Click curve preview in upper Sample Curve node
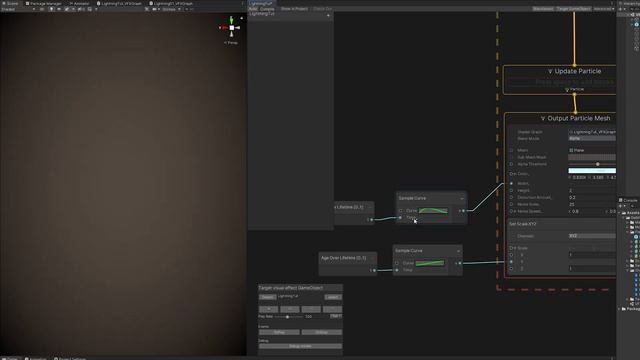This screenshot has height=360, width=640. point(433,211)
